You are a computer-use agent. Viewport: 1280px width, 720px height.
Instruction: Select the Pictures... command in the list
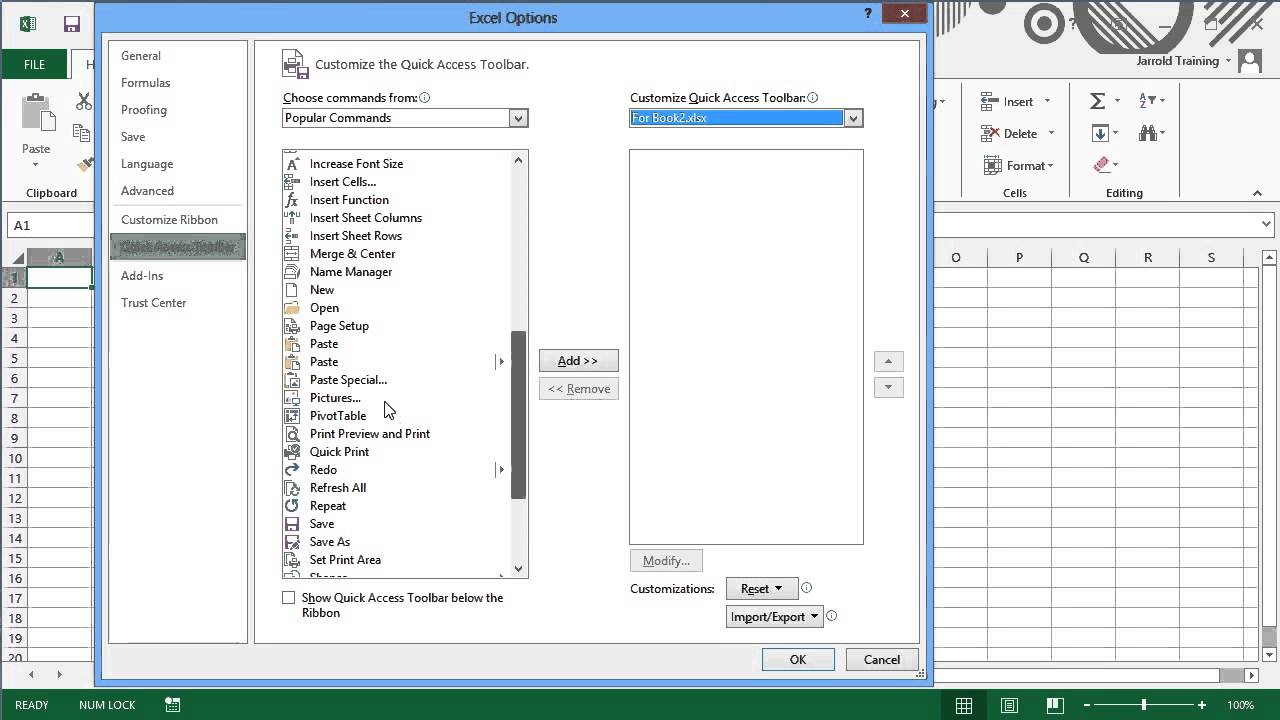click(x=335, y=398)
